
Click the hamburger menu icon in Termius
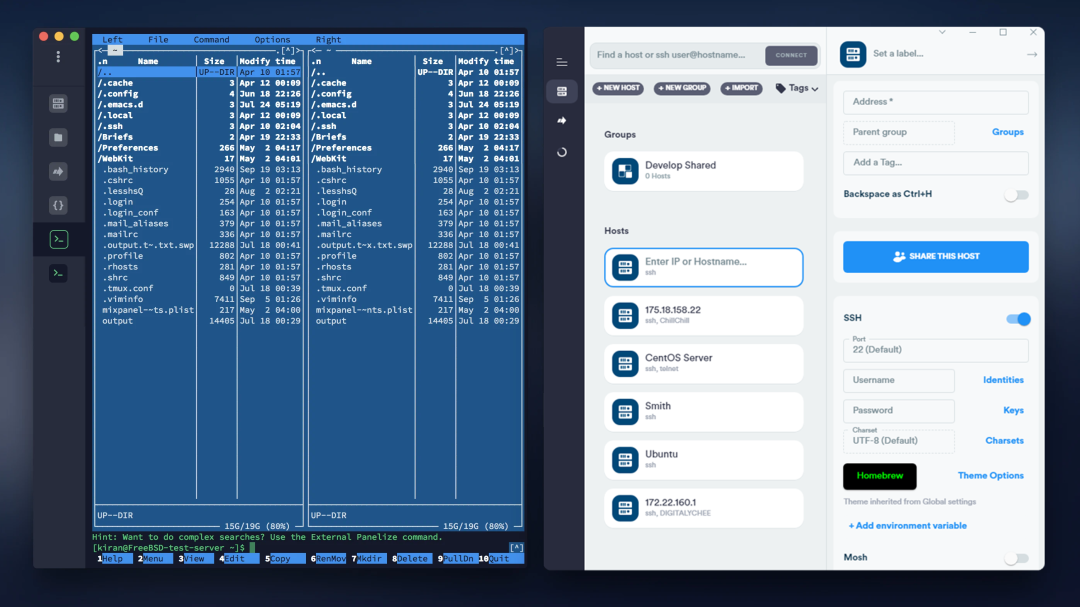point(562,62)
